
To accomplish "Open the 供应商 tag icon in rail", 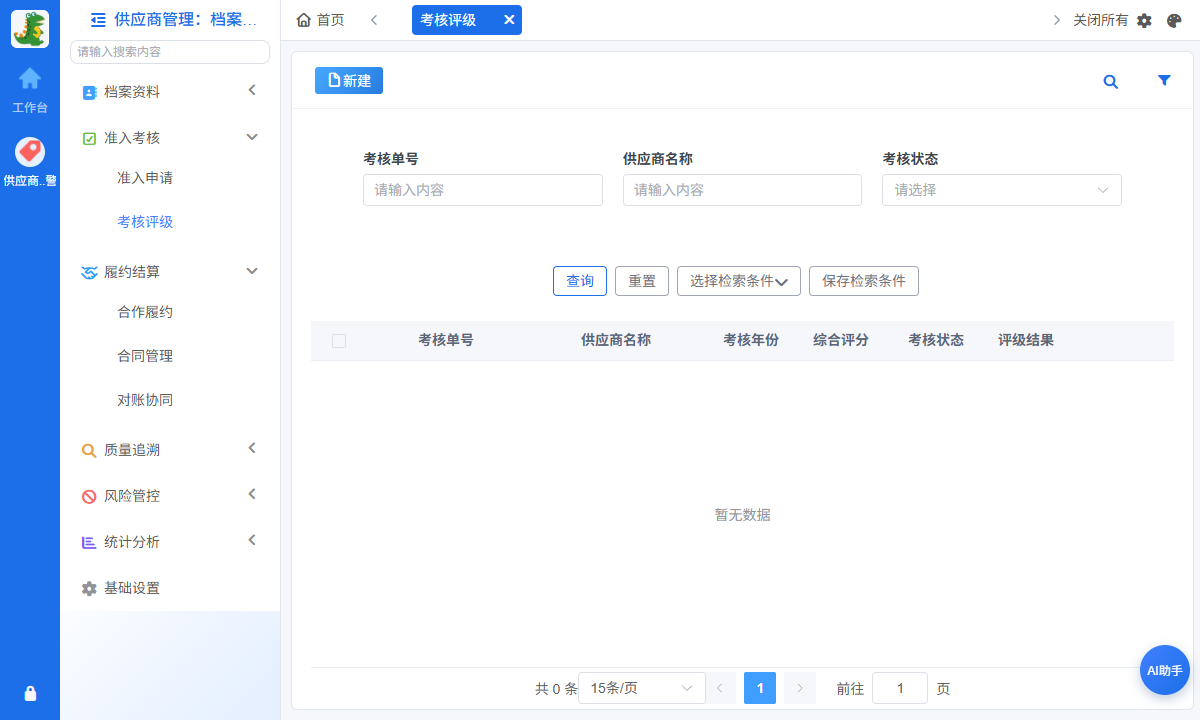I will [30, 152].
